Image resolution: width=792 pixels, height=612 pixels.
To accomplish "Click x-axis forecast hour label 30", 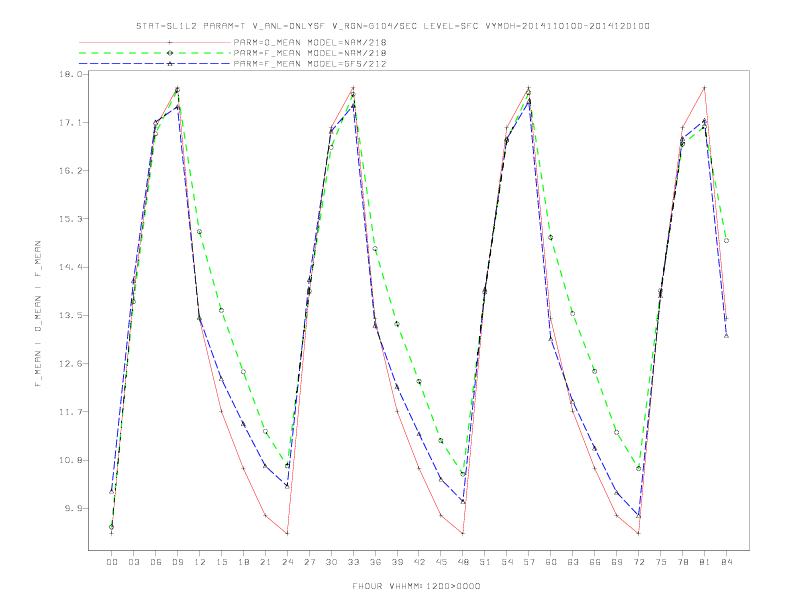I will (331, 562).
